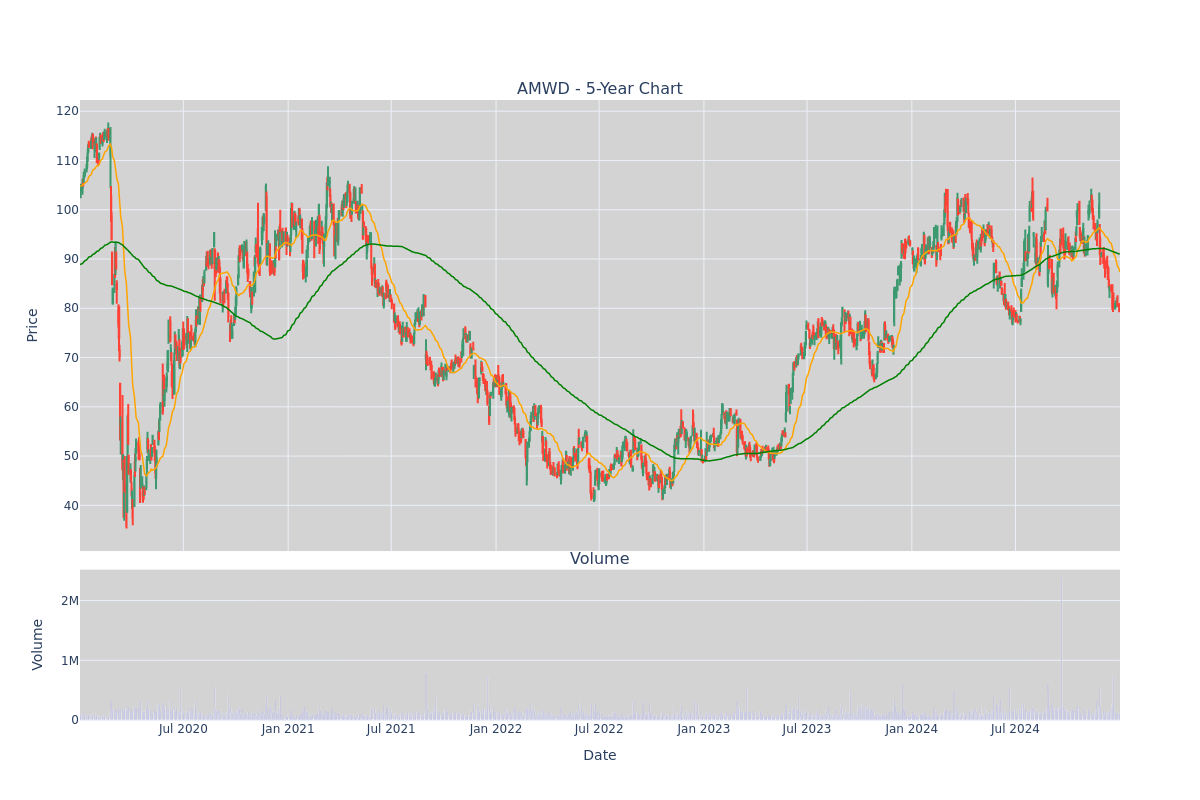This screenshot has height=800, width=1200.
Task: Click the "Jul 2020" date label
Action: 183,729
